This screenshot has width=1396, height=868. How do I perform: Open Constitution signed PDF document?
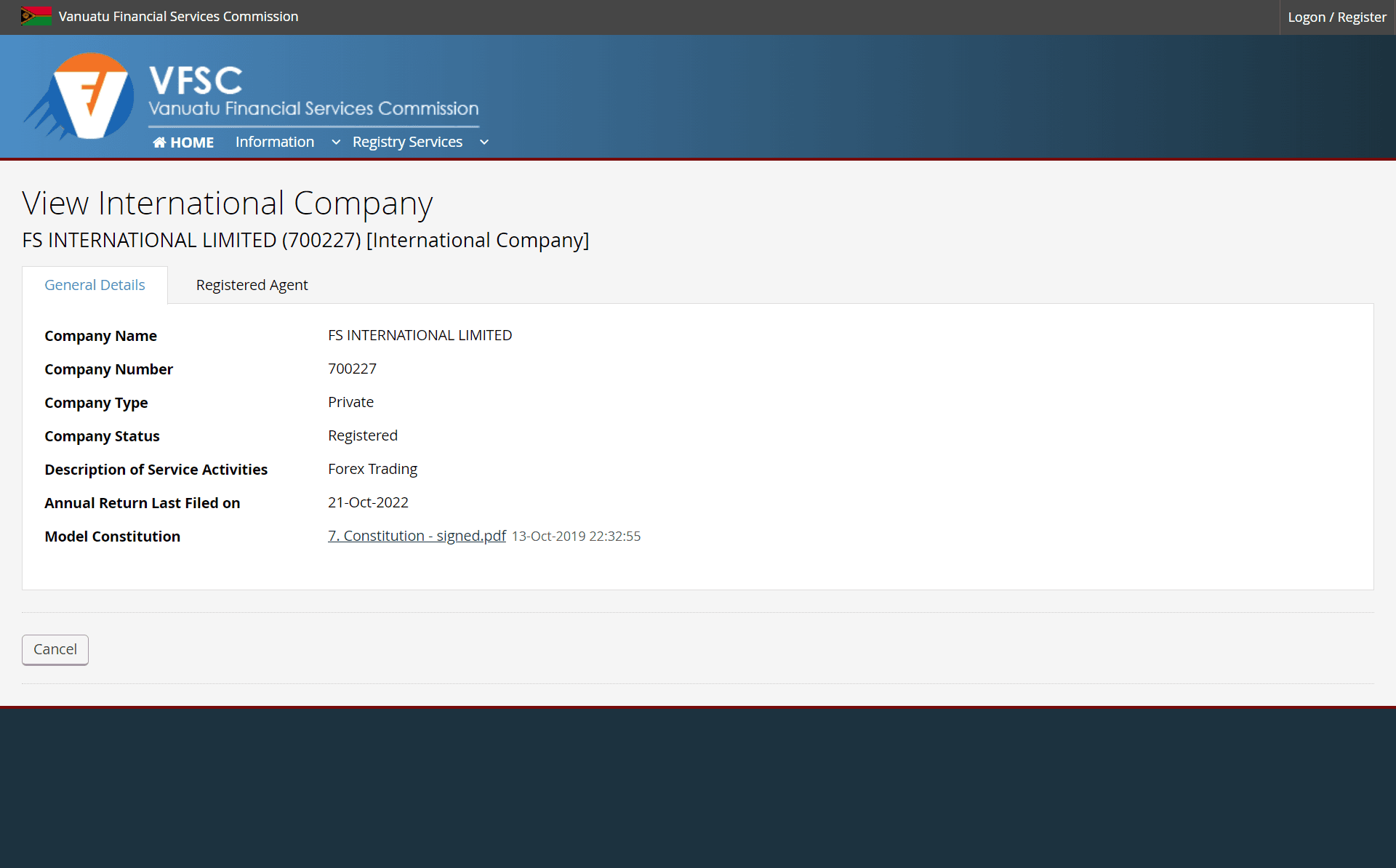coord(417,535)
